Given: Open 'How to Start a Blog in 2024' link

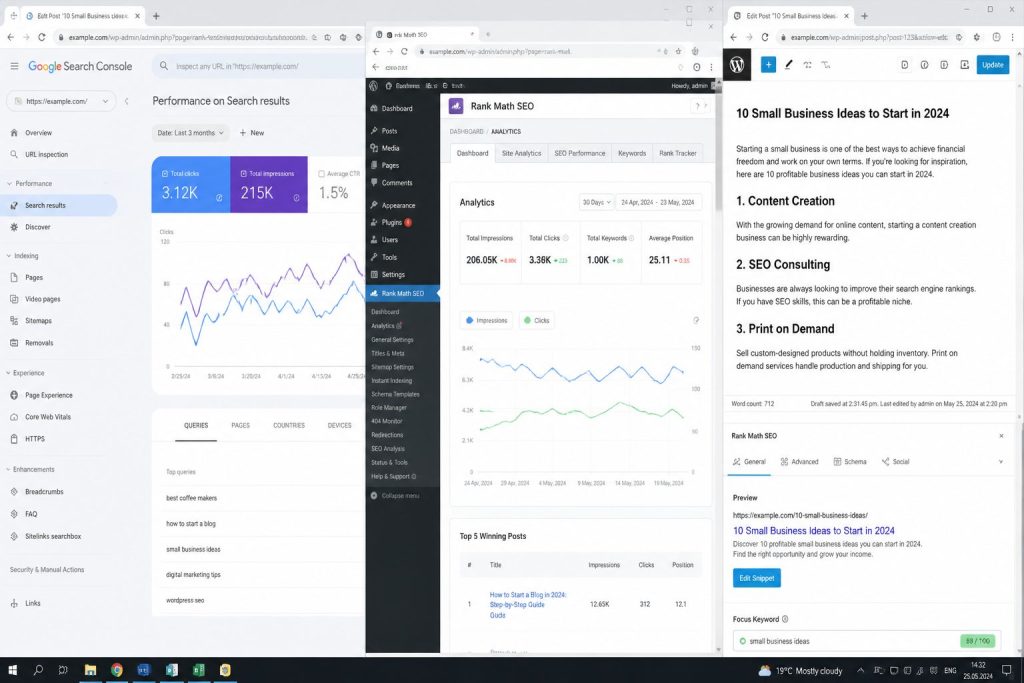Looking at the screenshot, I should [528, 605].
